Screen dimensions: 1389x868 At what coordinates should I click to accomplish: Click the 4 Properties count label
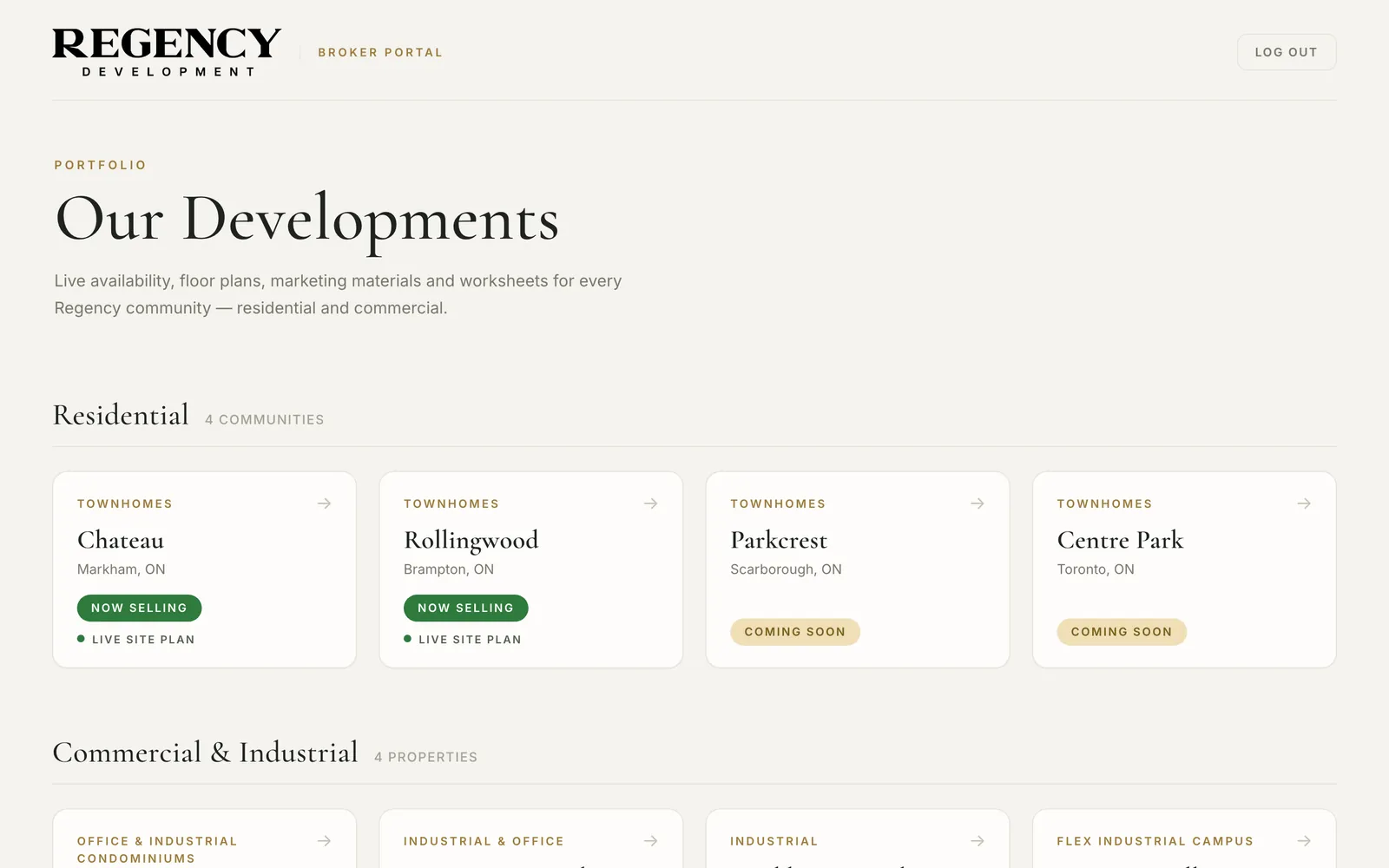point(425,757)
